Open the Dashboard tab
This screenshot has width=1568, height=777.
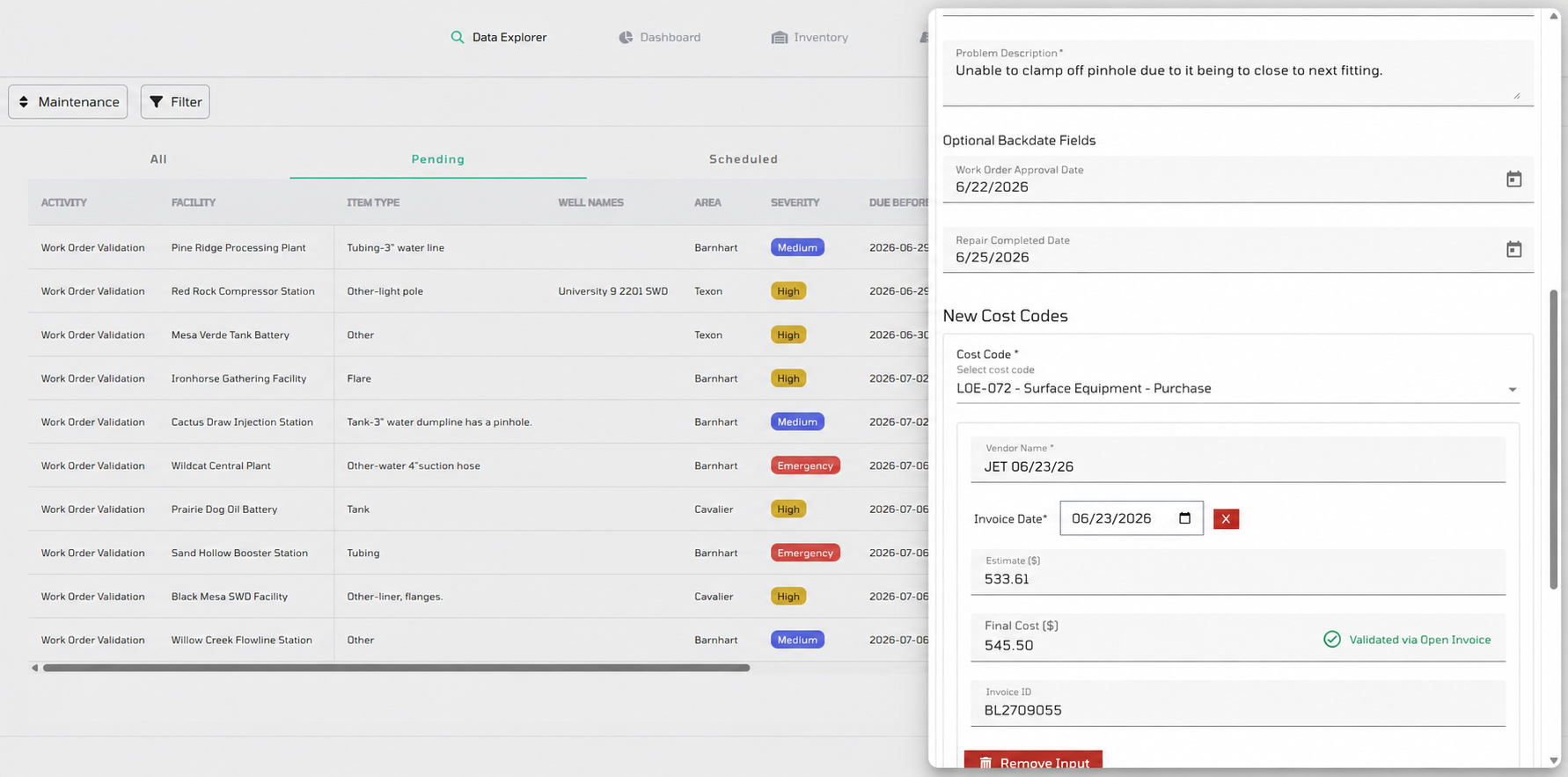660,37
